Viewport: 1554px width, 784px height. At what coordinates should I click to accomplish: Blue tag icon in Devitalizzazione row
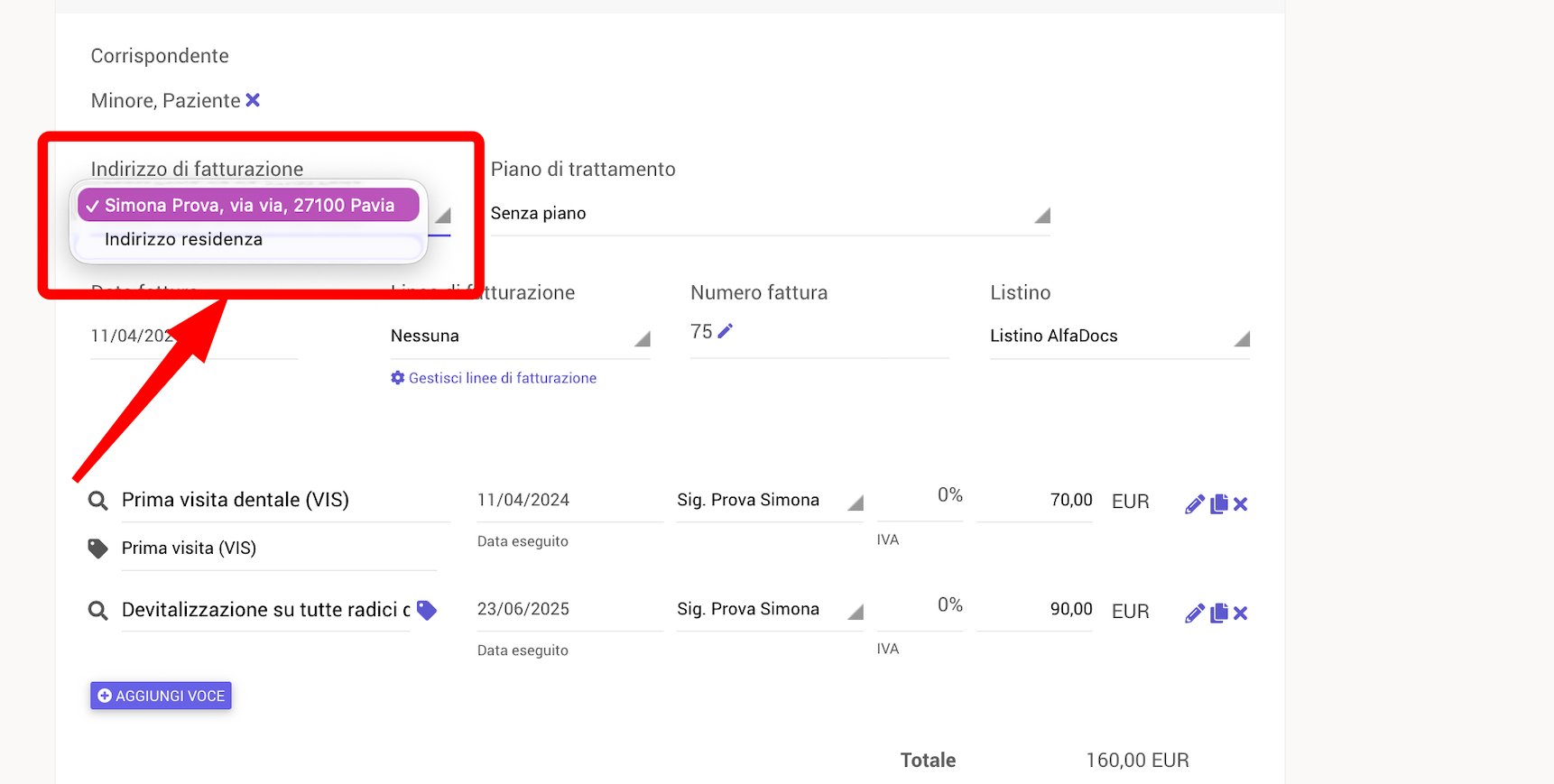pos(427,611)
